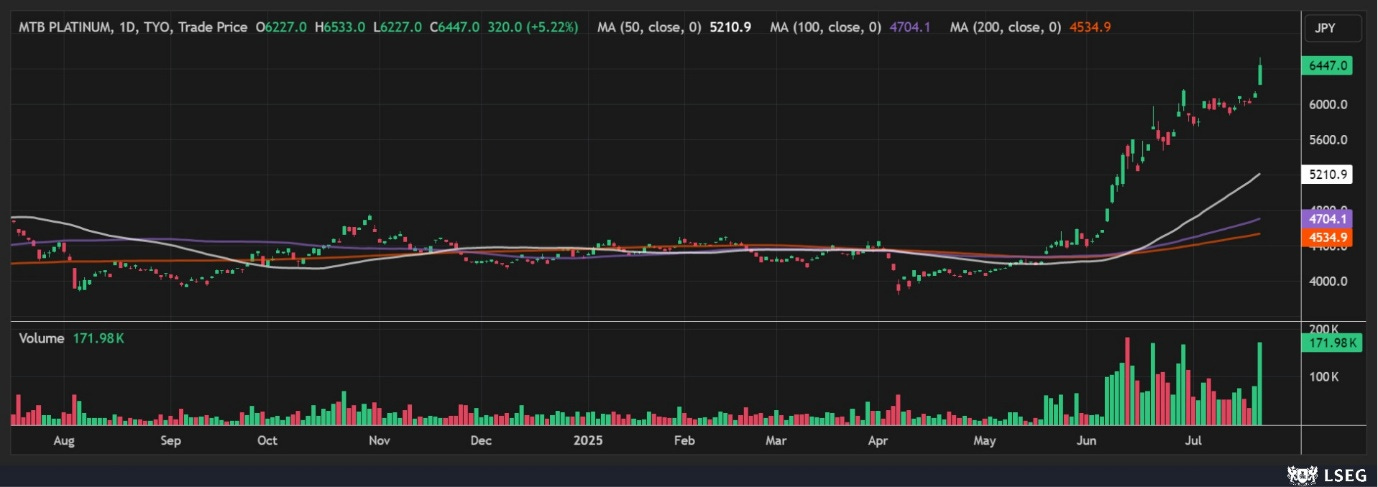Click the 200K volume axis label

coord(1322,329)
